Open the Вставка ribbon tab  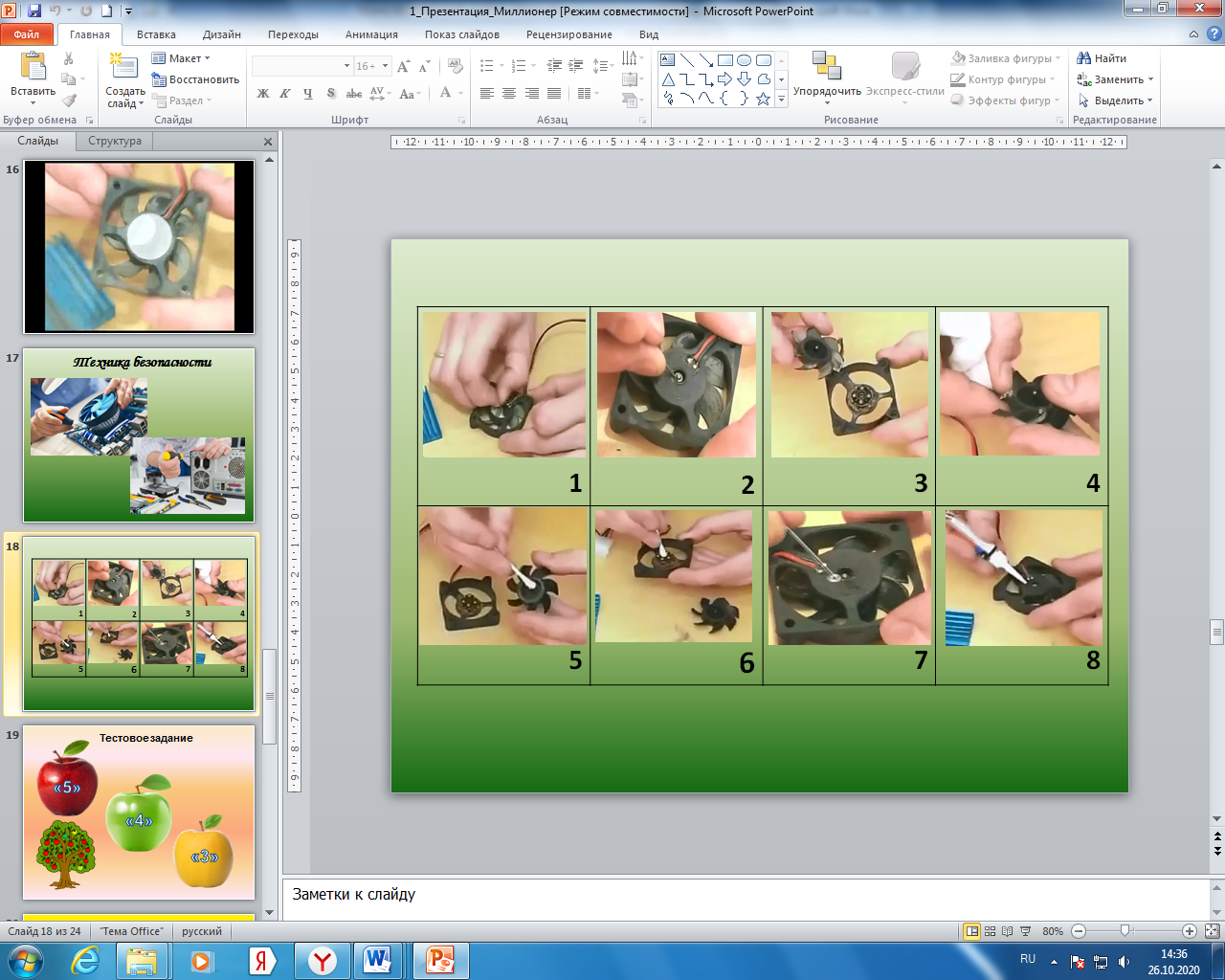coord(156,34)
